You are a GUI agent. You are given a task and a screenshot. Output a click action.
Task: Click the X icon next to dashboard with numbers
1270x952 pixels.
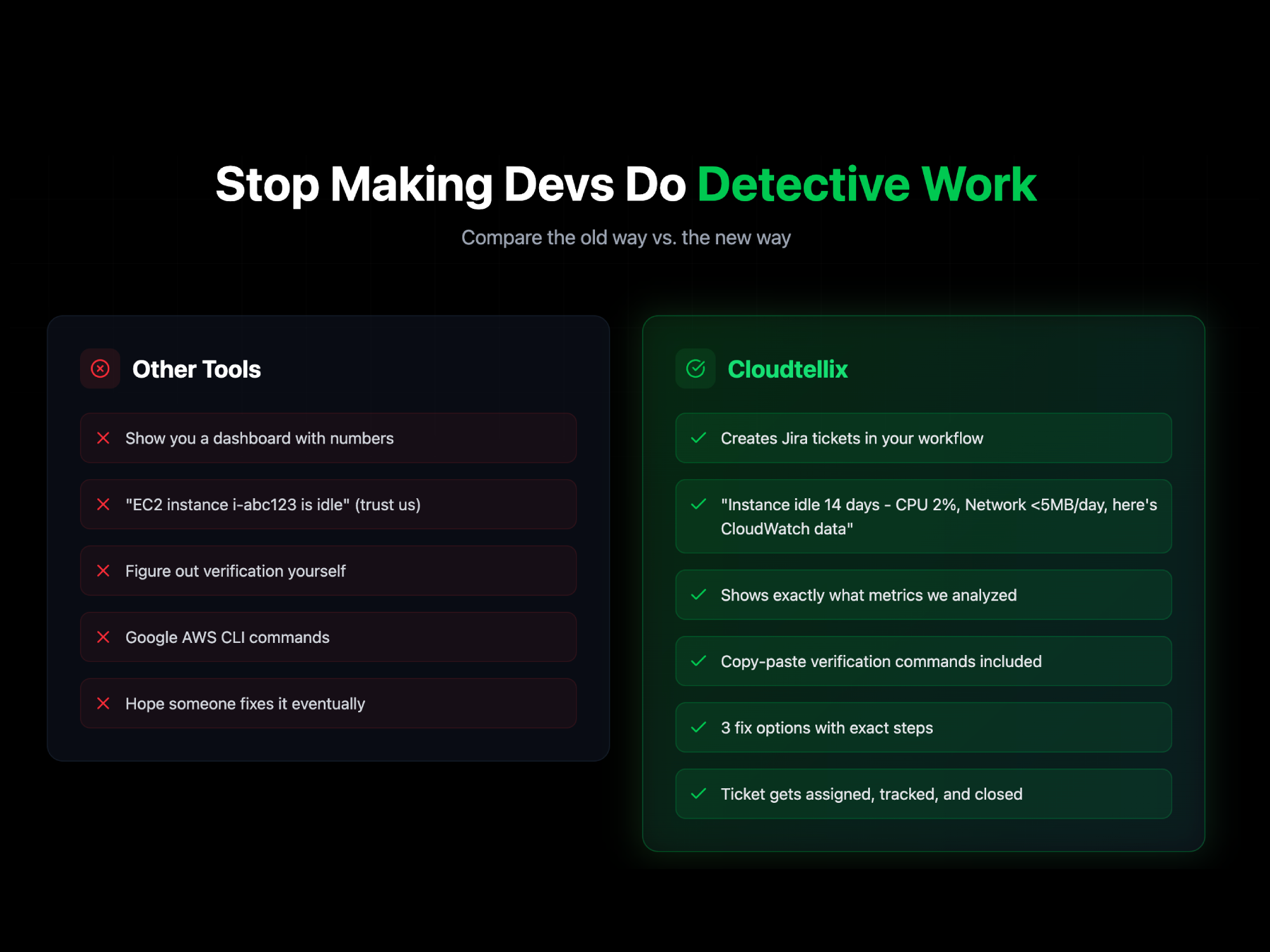pos(104,438)
